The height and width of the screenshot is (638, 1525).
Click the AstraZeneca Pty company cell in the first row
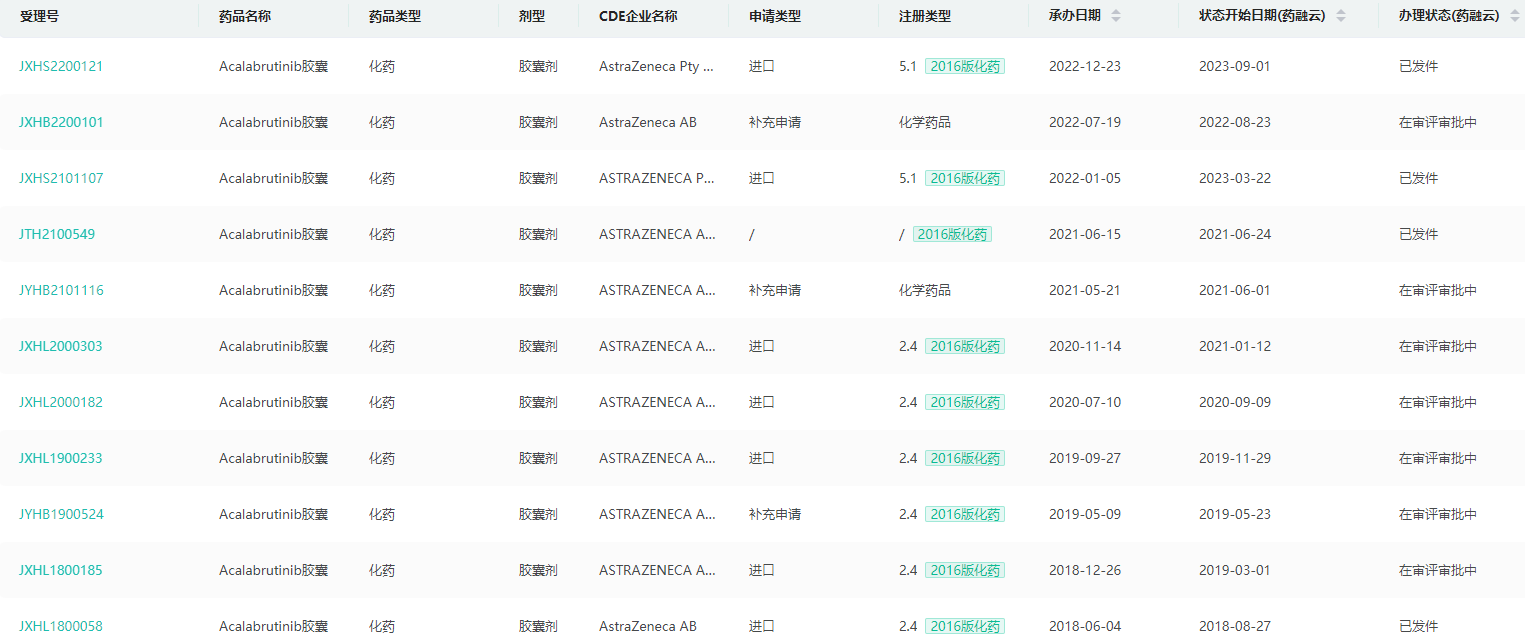coord(656,66)
